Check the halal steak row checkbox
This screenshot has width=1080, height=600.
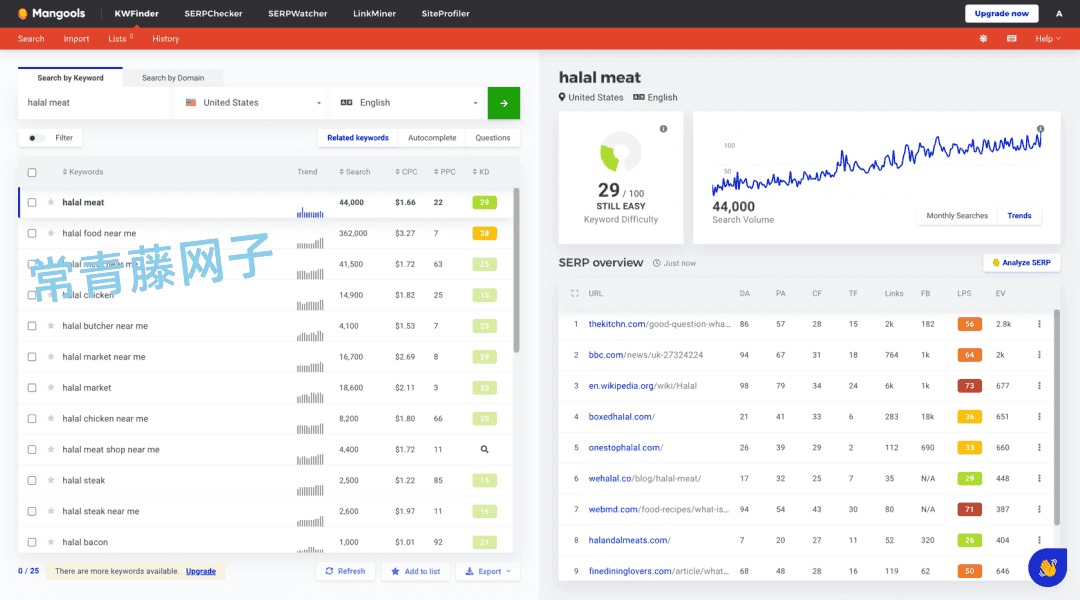click(32, 480)
